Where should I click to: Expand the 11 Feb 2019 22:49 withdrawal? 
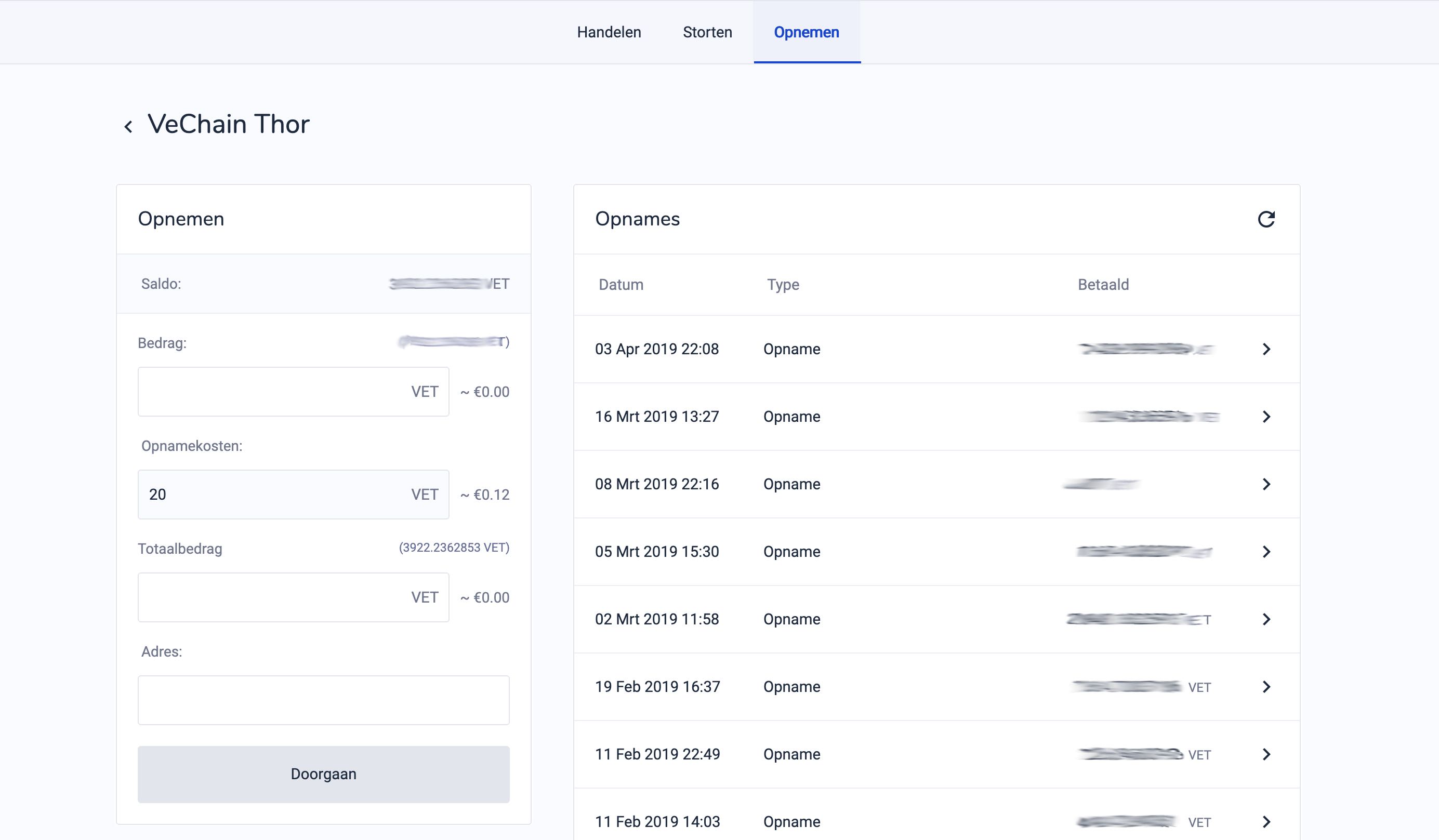coord(1266,754)
